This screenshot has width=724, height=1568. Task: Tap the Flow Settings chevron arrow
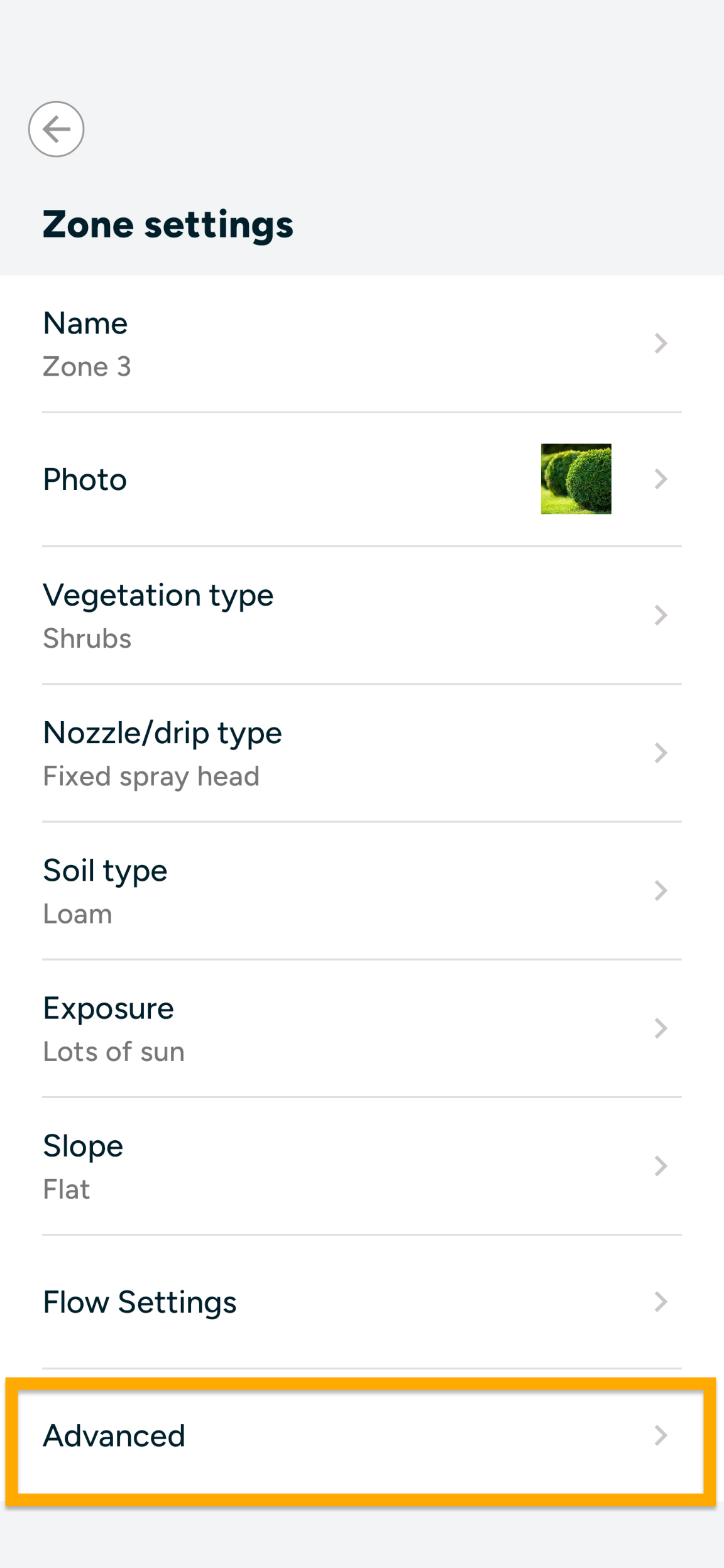click(660, 1302)
